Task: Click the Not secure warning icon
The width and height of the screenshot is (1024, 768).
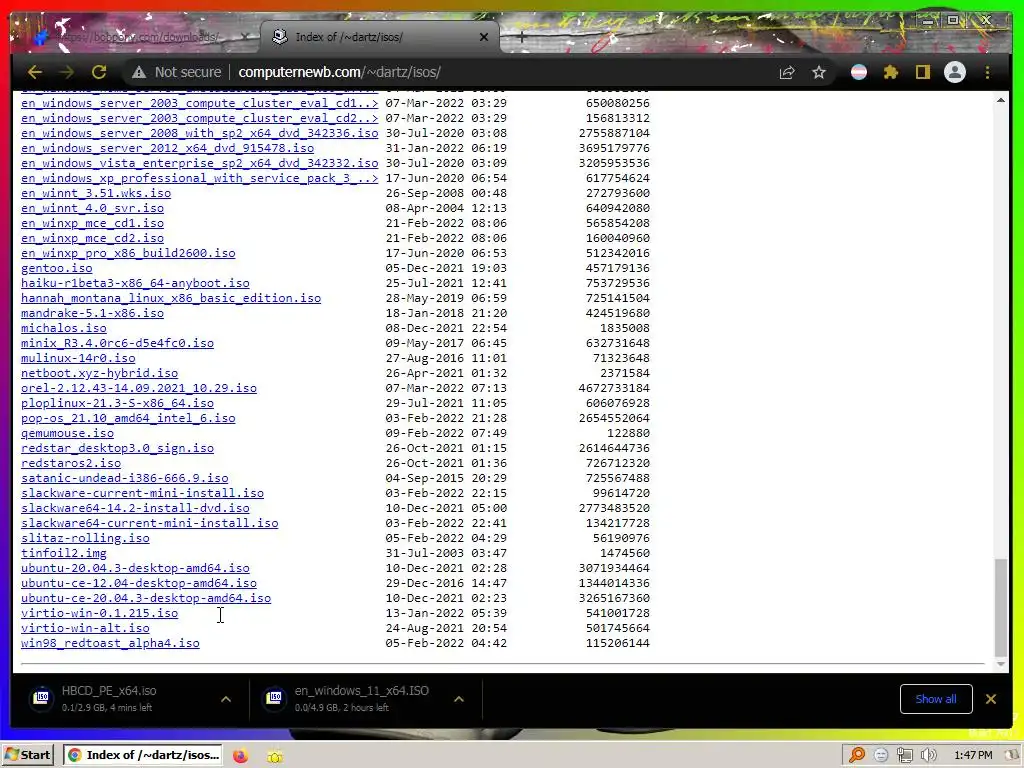Action: click(x=138, y=72)
